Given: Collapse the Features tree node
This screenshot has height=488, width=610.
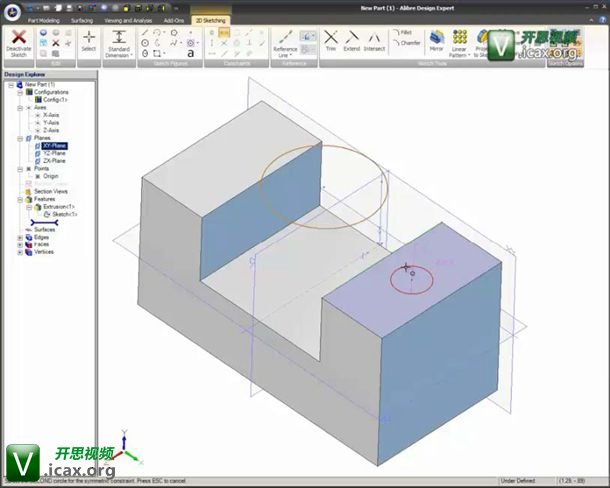Looking at the screenshot, I should 20,200.
